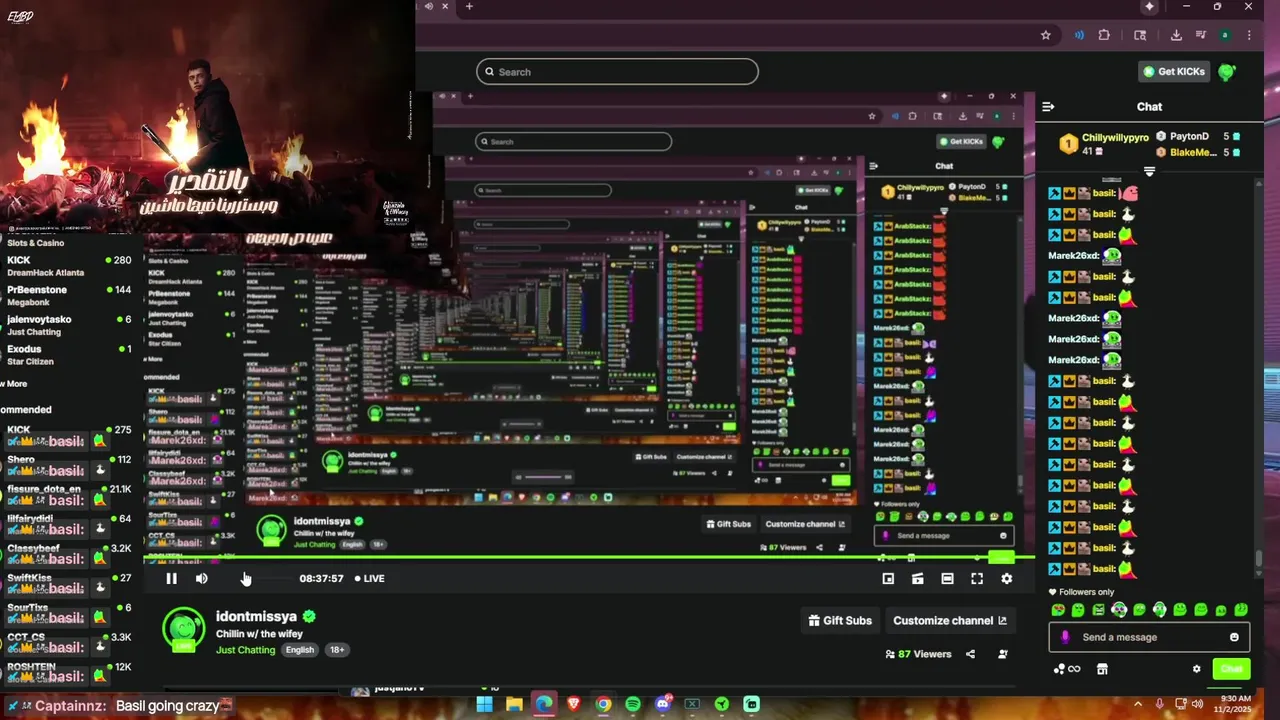Viewport: 1280px width, 720px height.
Task: Toggle theater mode in the player controls
Action: point(947,578)
